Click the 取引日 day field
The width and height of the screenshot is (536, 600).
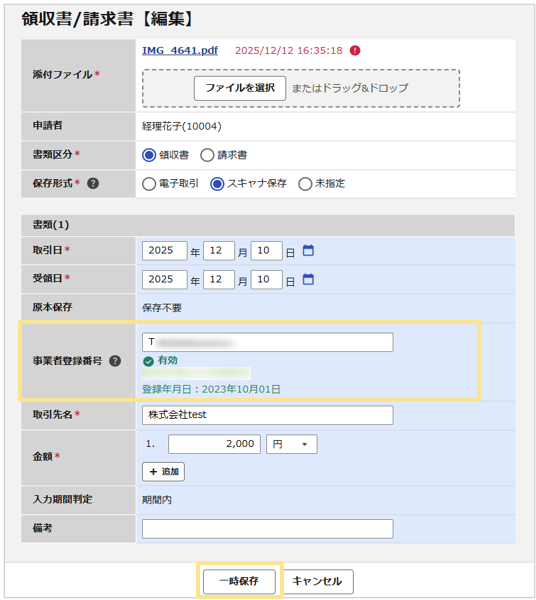coord(267,251)
